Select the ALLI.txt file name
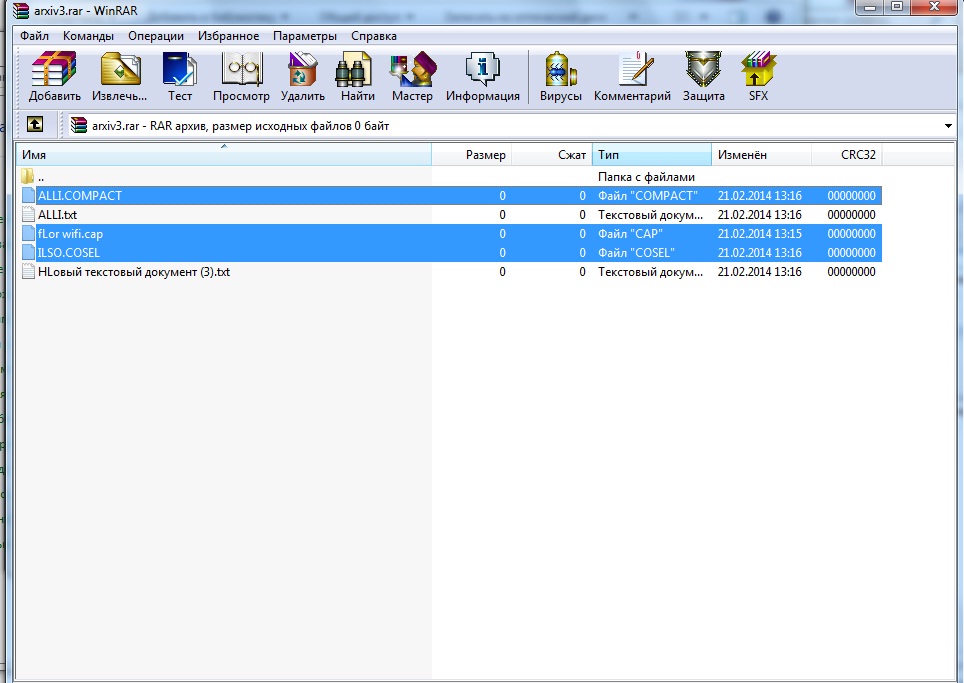The height and width of the screenshot is (683, 964). pyautogui.click(x=58, y=215)
